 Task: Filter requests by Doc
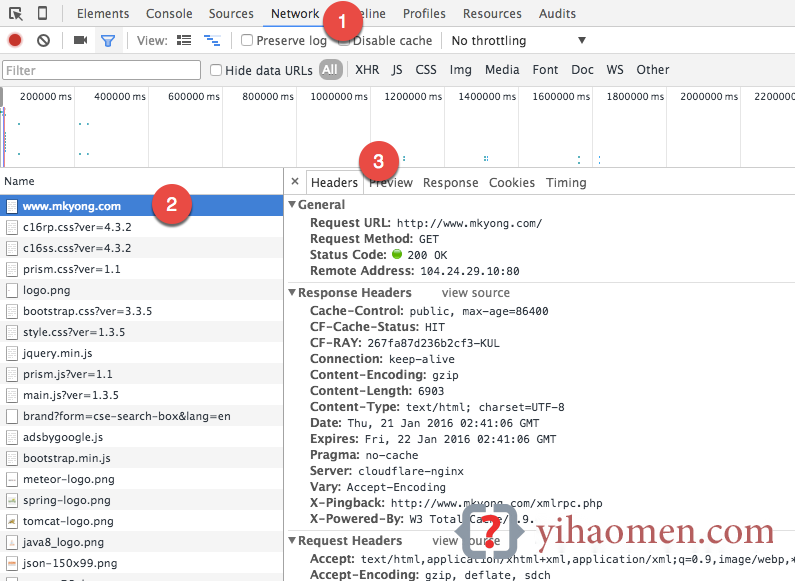tap(582, 69)
